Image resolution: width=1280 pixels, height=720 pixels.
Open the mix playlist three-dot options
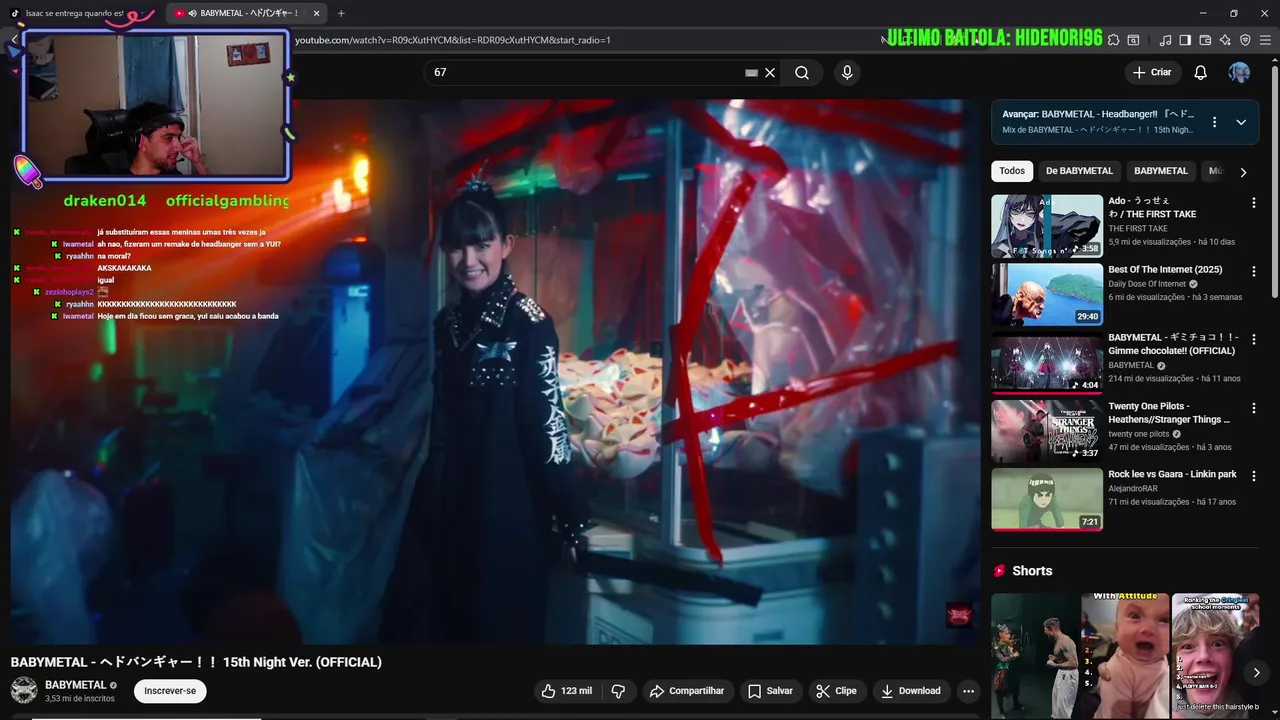1214,122
